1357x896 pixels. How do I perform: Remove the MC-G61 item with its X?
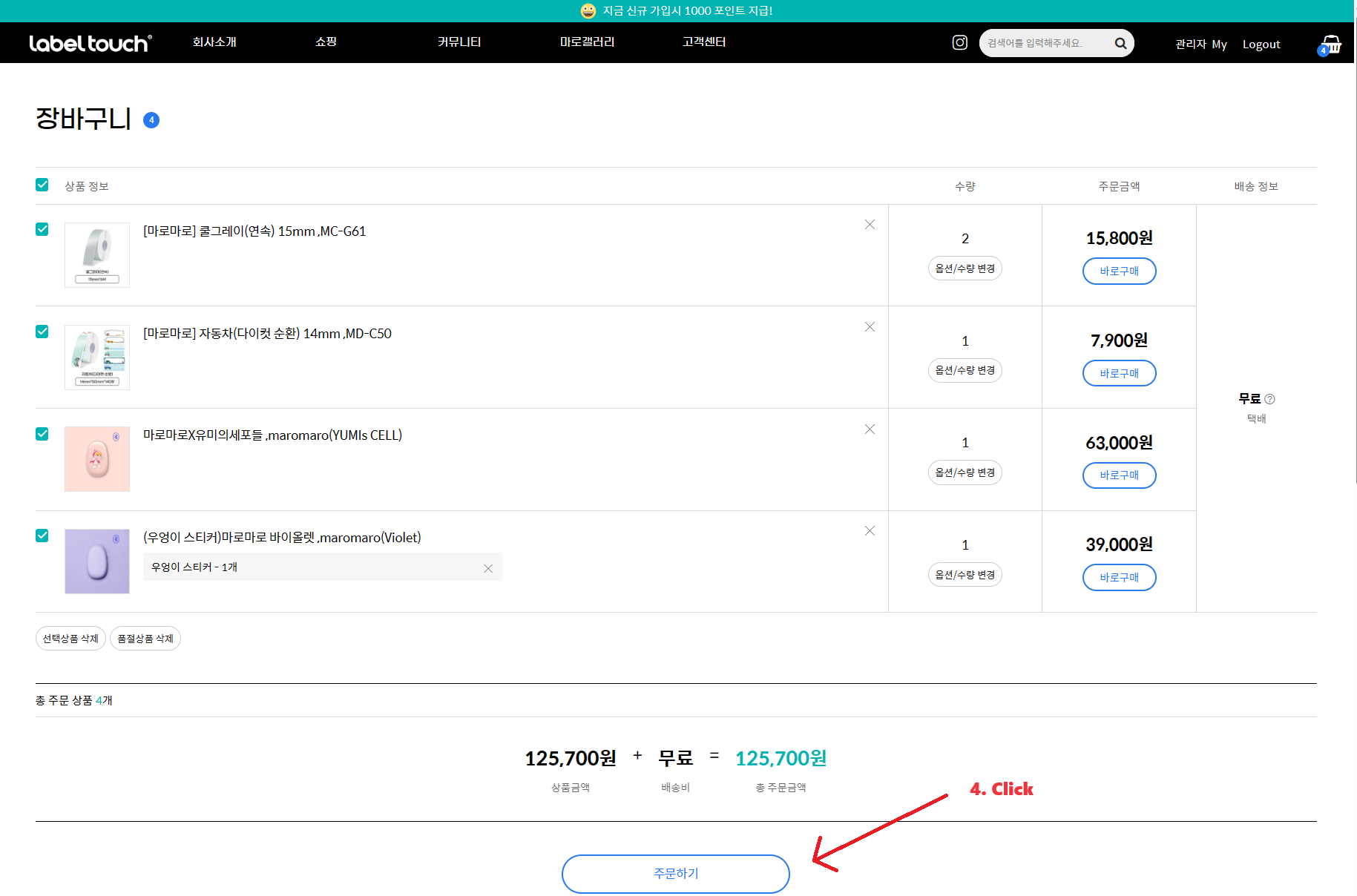tap(870, 225)
